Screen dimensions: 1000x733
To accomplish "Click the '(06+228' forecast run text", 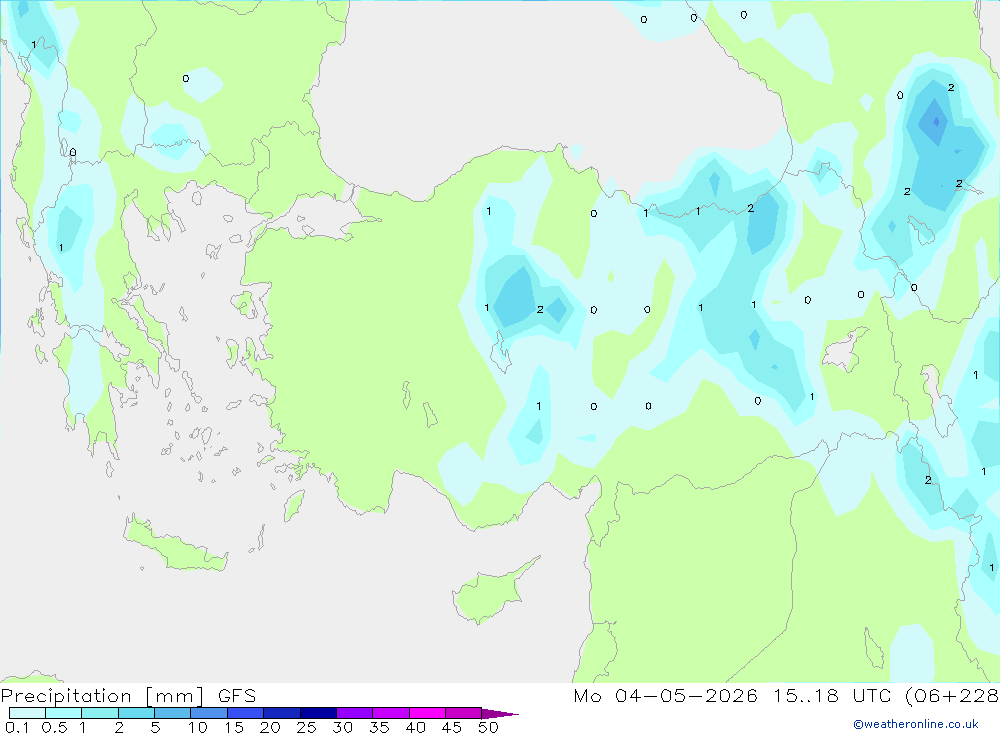I will click(952, 696).
